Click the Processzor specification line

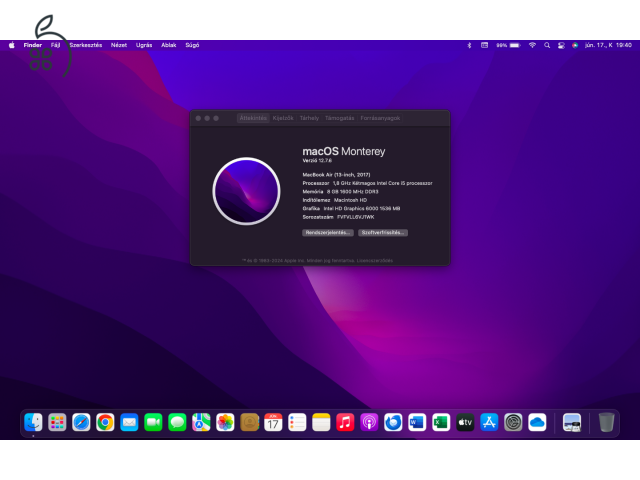[x=367, y=183]
